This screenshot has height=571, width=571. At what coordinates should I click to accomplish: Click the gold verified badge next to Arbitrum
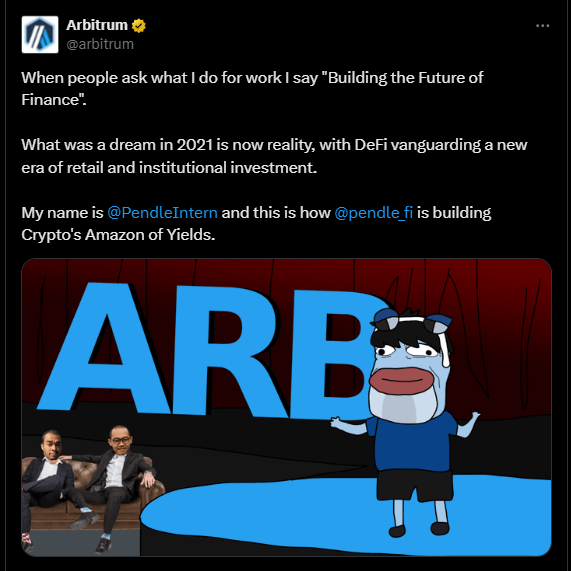tap(139, 26)
